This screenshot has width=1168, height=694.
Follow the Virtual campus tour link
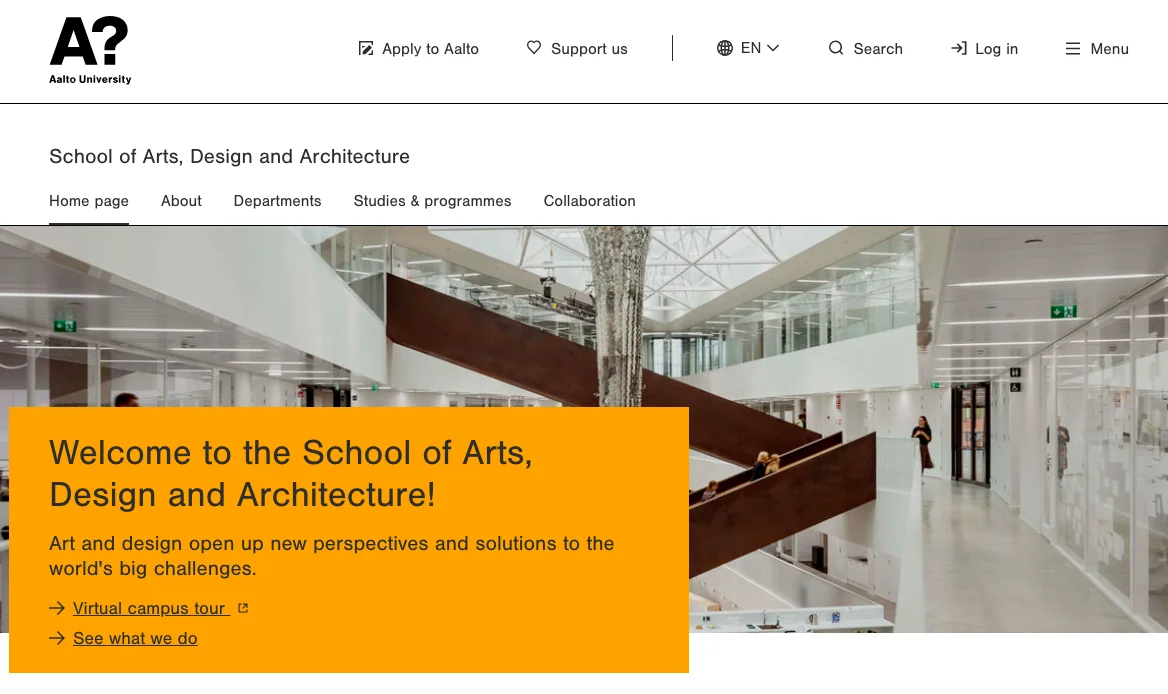[x=149, y=608]
